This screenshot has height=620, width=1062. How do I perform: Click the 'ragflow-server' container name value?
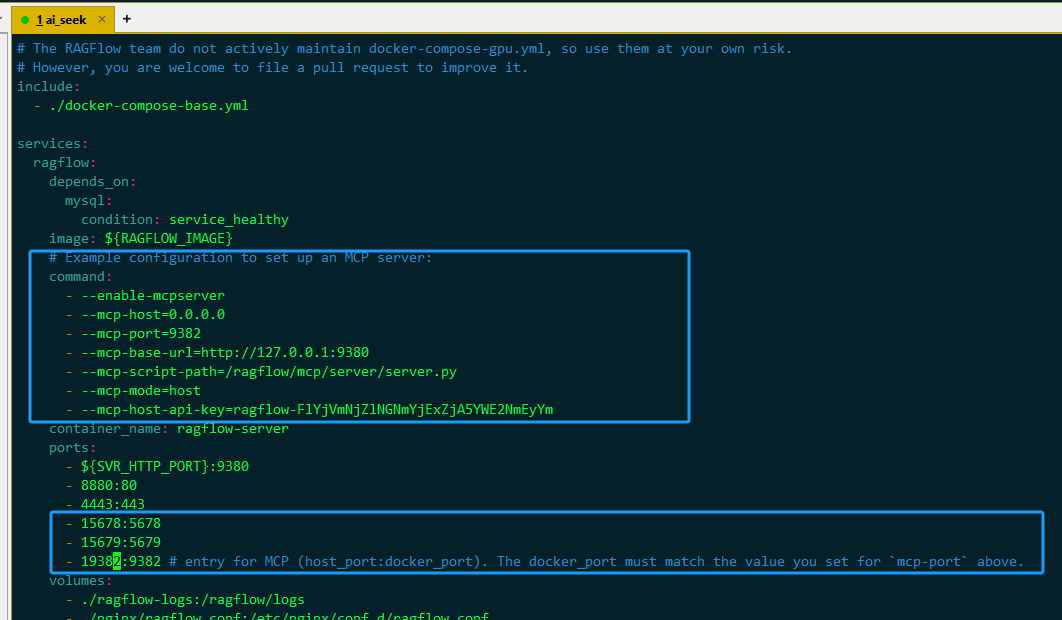233,428
